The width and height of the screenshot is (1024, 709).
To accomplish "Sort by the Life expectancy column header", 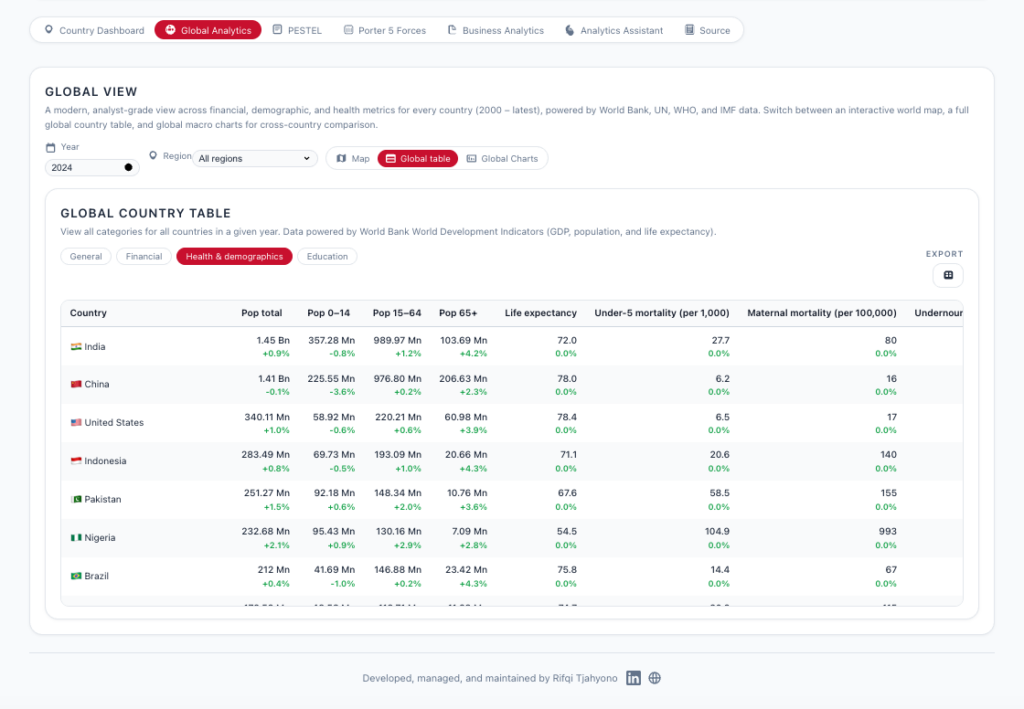I will (540, 313).
